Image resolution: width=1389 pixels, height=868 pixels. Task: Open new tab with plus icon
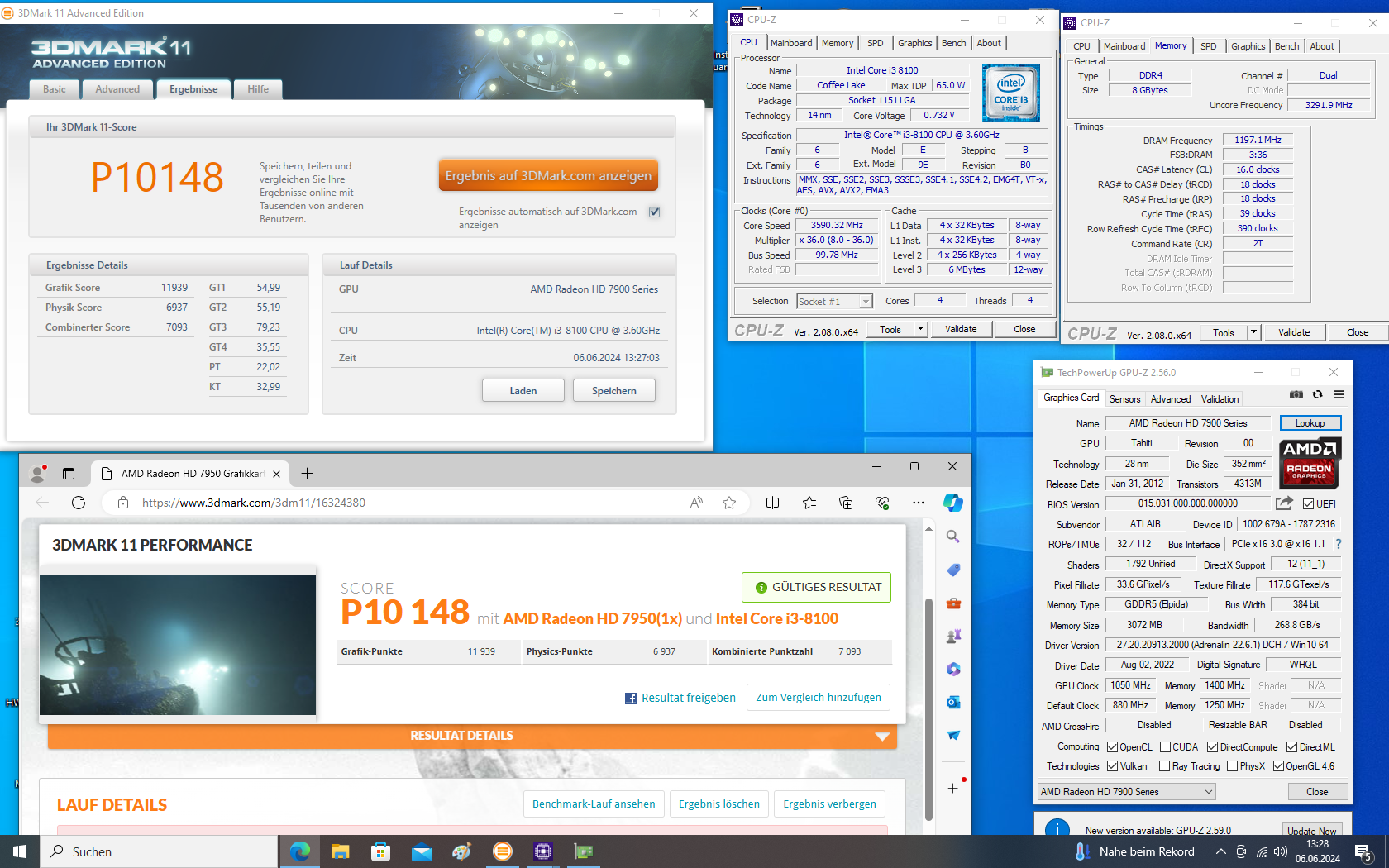[x=307, y=473]
